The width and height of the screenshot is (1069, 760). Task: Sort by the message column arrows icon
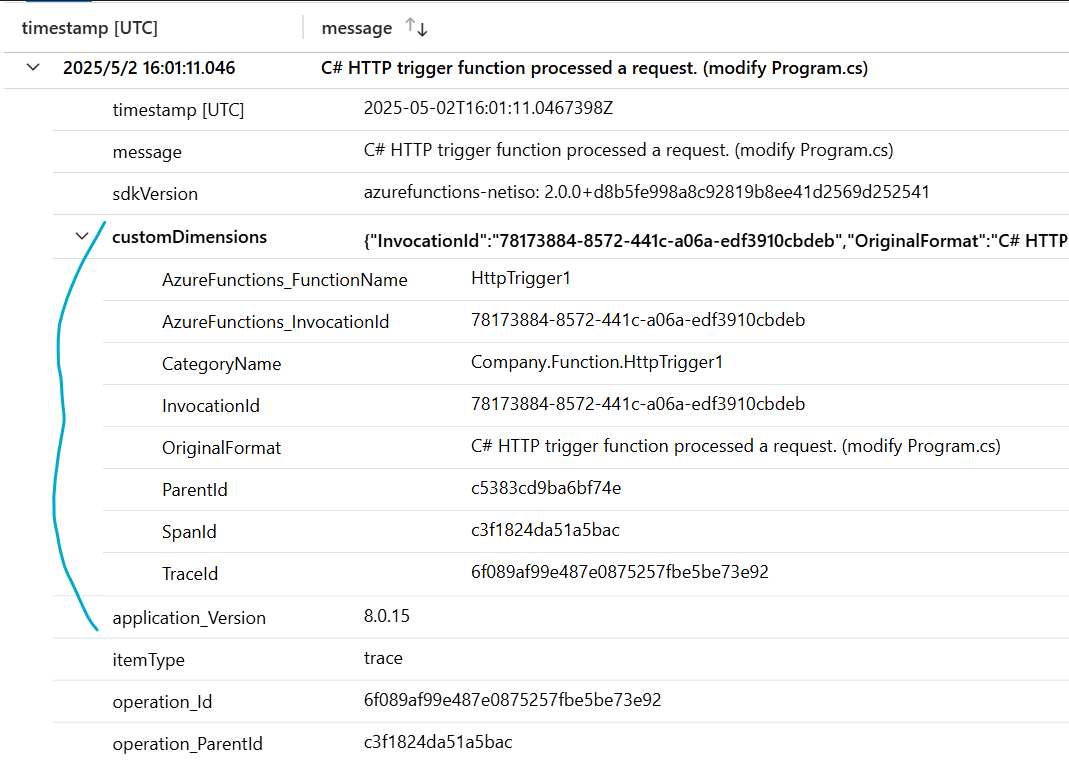(416, 28)
